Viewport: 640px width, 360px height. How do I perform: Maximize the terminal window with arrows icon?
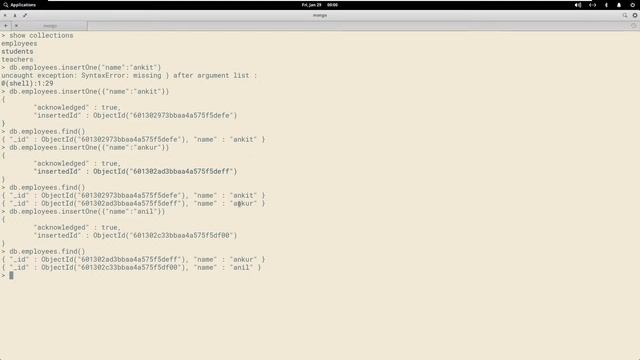click(25, 15)
